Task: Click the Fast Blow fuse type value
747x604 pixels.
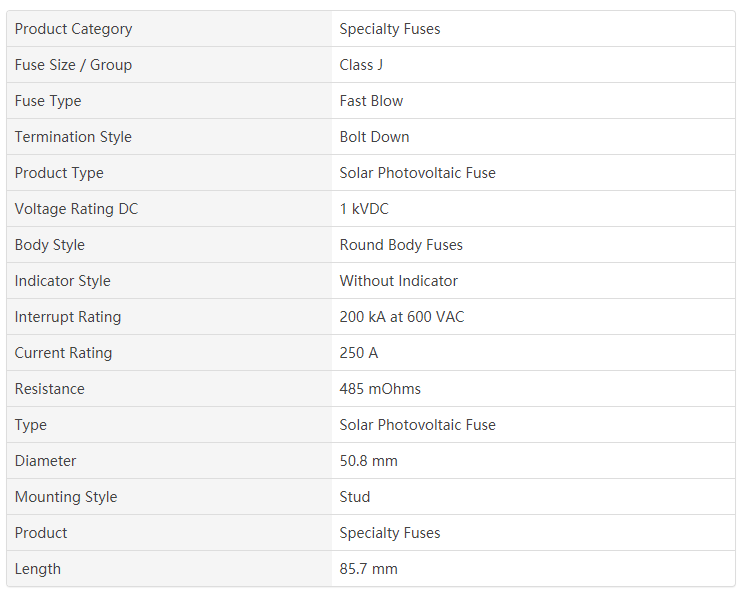Action: click(371, 101)
